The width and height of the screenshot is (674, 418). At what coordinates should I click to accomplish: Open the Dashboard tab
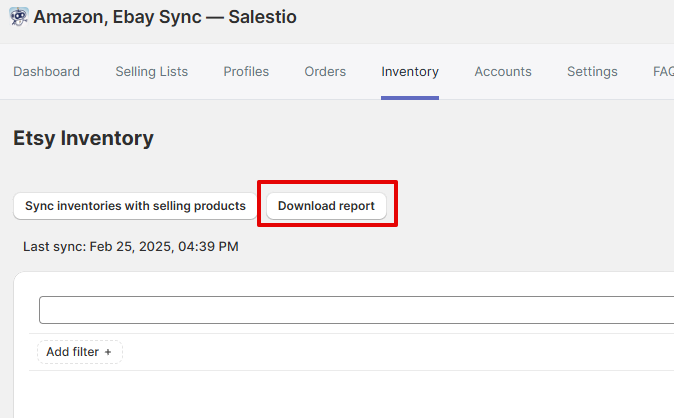(x=46, y=71)
